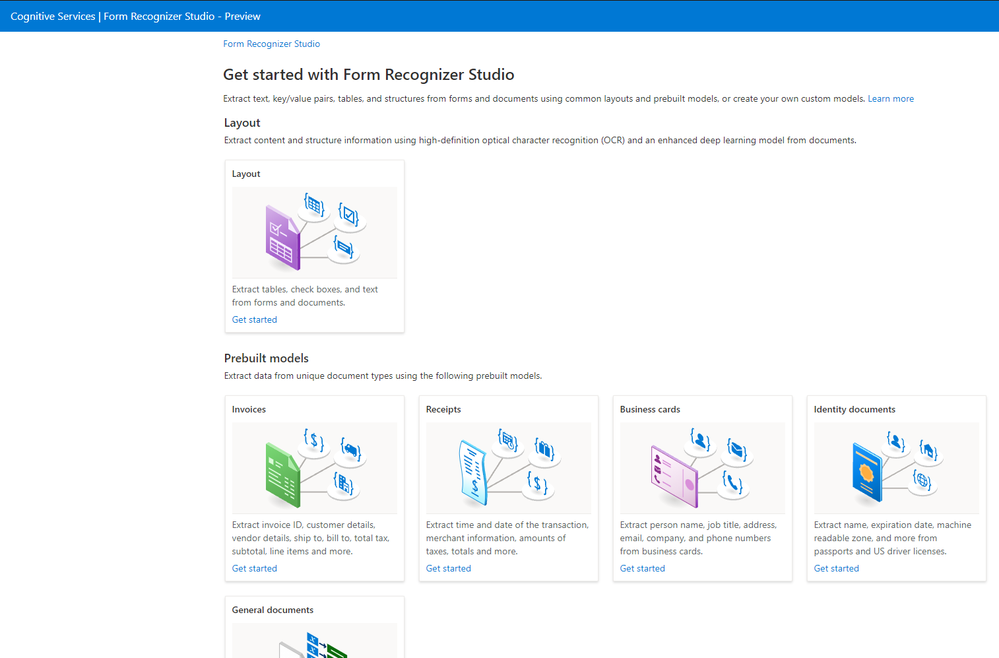999x658 pixels.
Task: Click the table bubble icon in Layout card
Action: click(313, 206)
